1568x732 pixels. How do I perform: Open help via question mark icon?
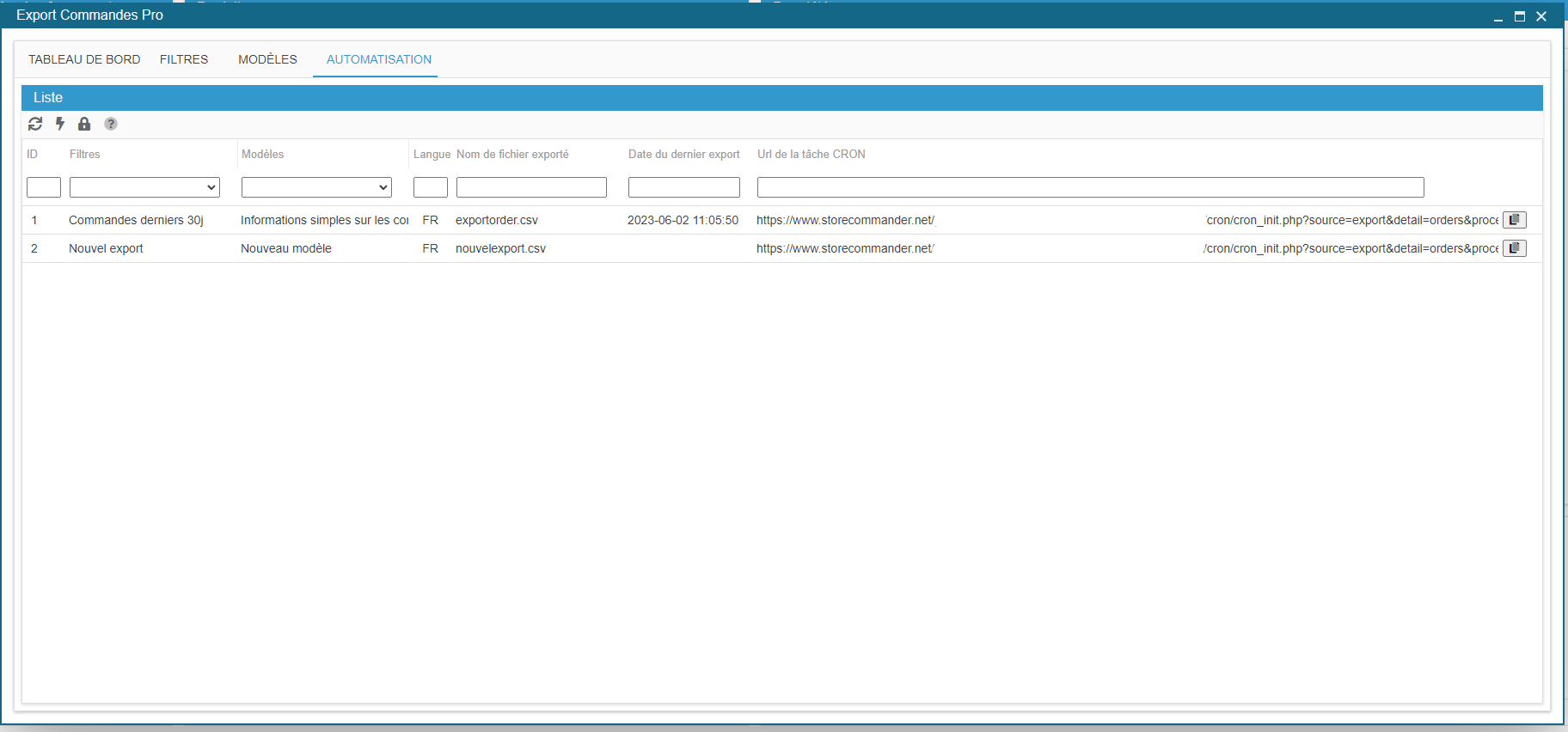111,124
